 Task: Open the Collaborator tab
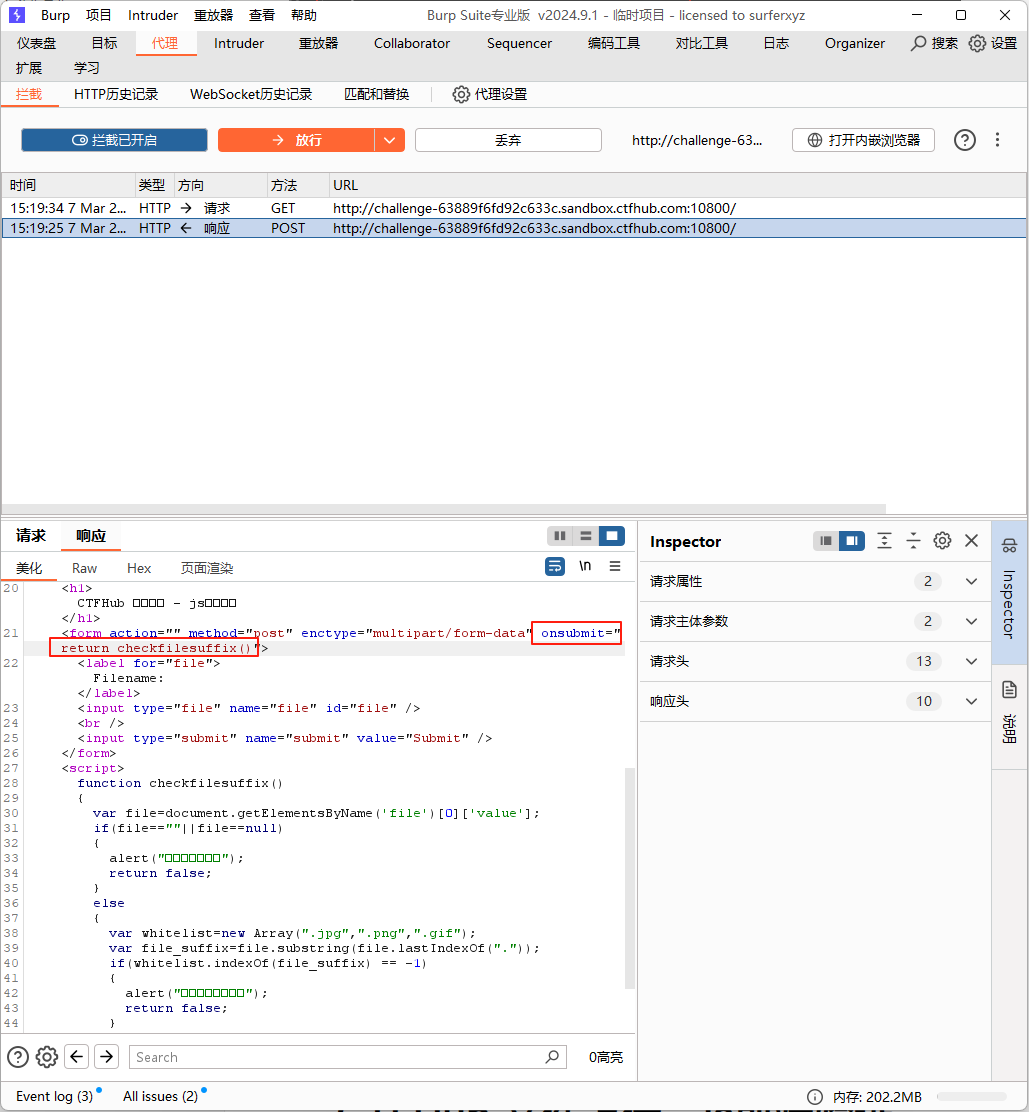412,43
